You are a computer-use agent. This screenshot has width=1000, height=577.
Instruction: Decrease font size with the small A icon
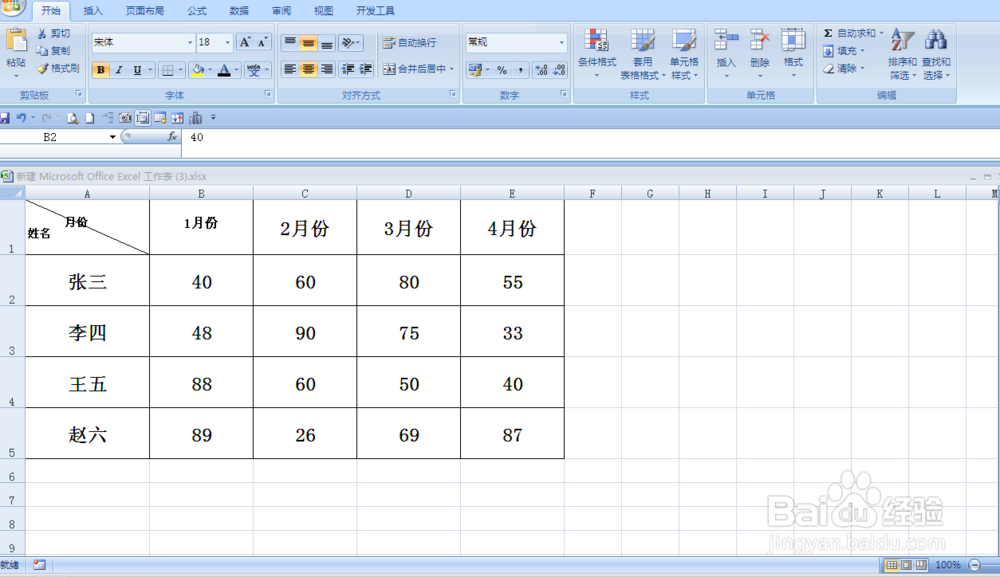pos(262,42)
